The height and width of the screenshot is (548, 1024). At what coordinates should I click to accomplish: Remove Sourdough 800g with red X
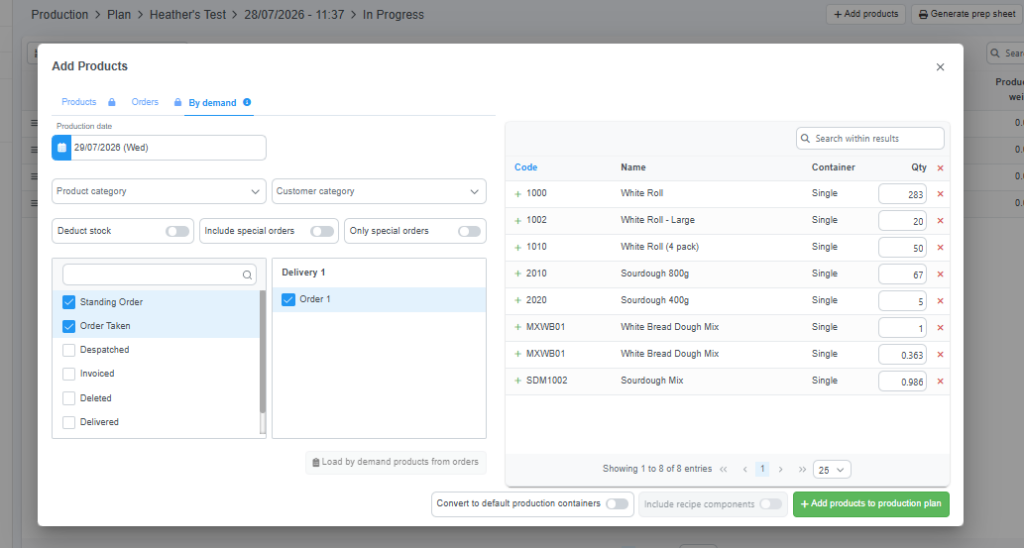[940, 274]
